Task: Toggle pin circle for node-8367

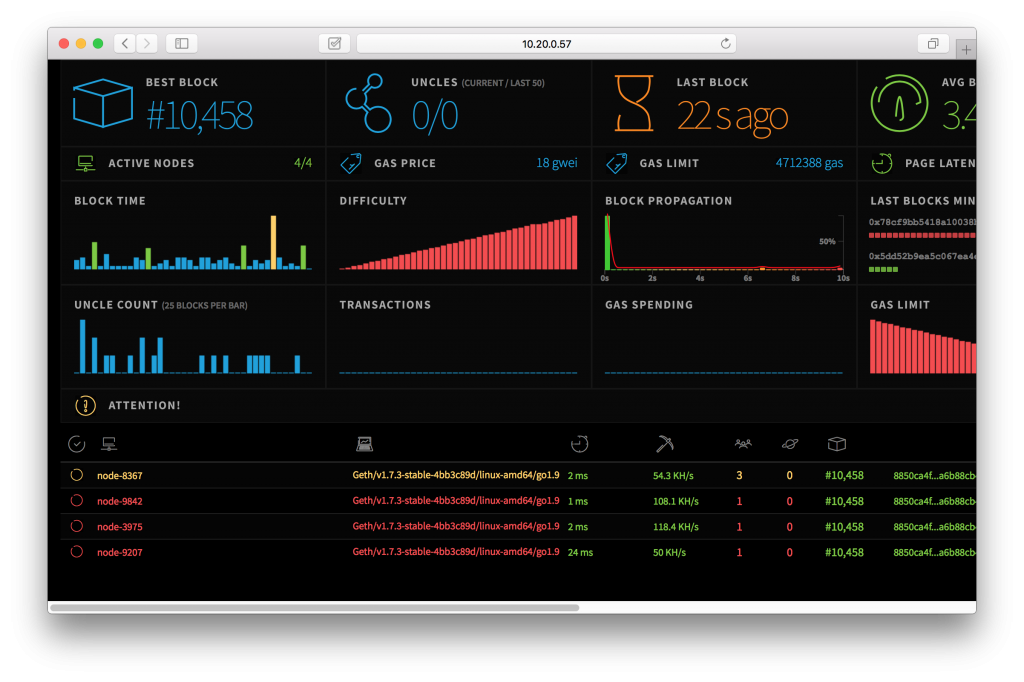Action: click(77, 475)
